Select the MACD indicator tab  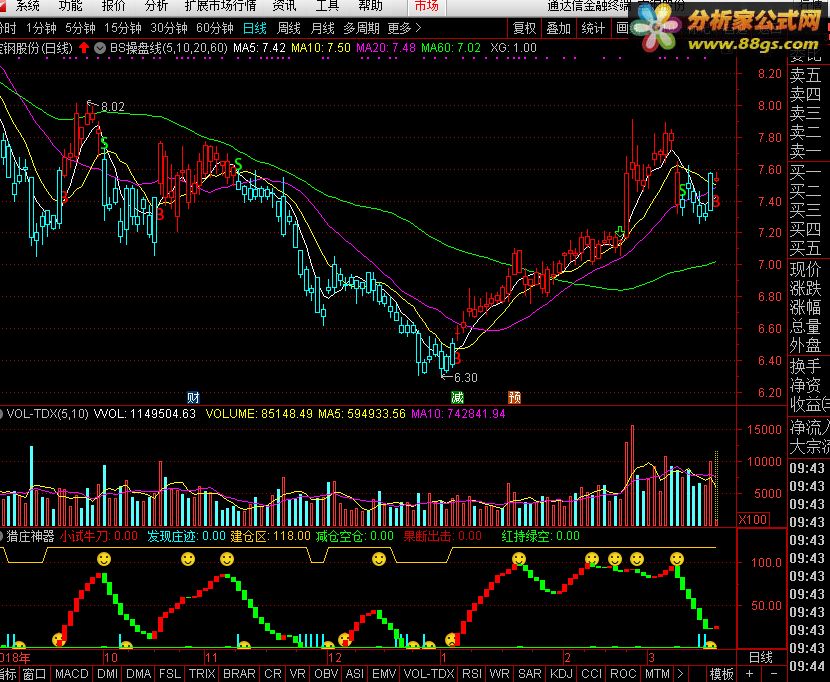[x=71, y=674]
